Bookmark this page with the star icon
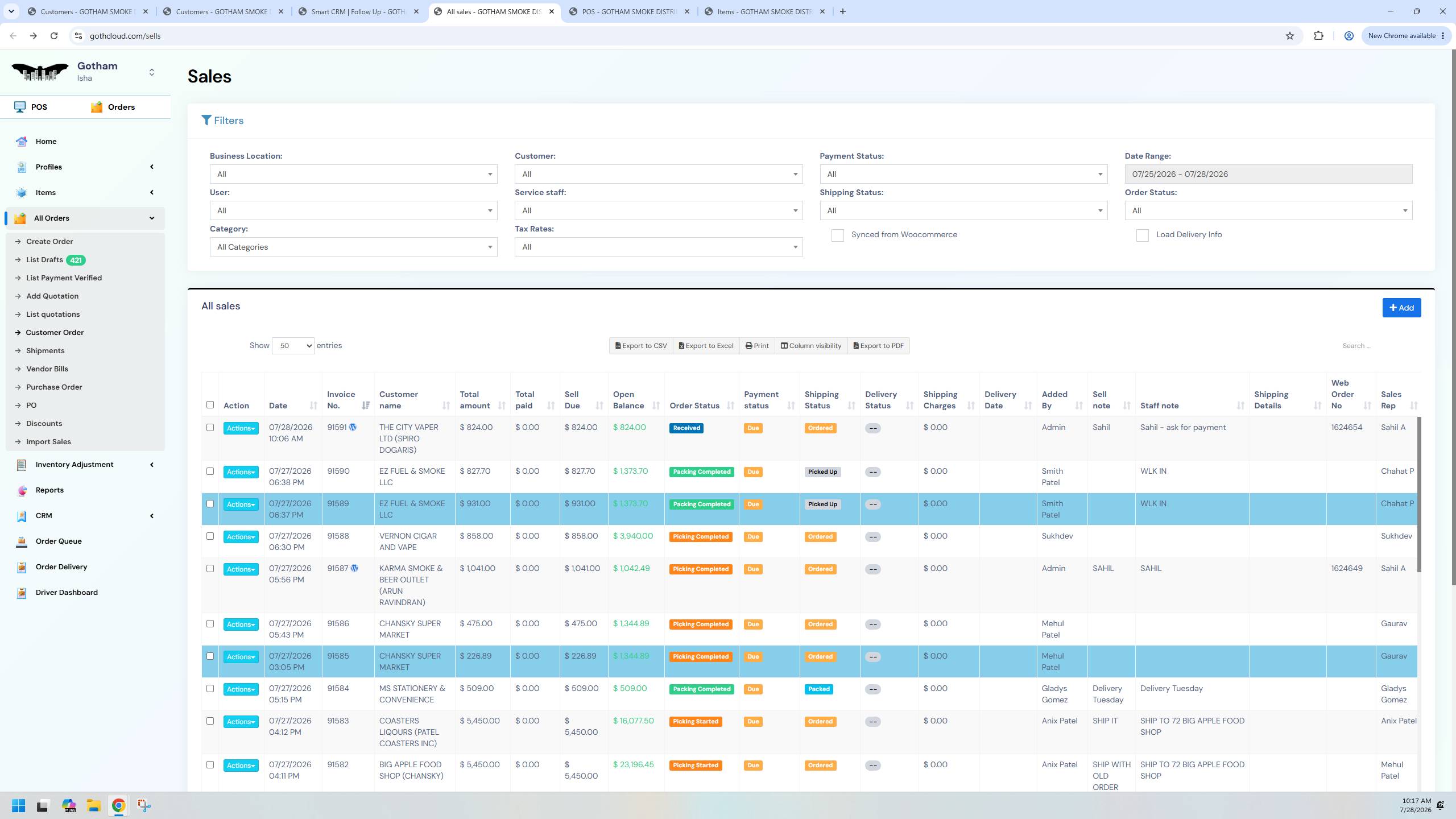The height and width of the screenshot is (819, 1456). pos(1289,36)
